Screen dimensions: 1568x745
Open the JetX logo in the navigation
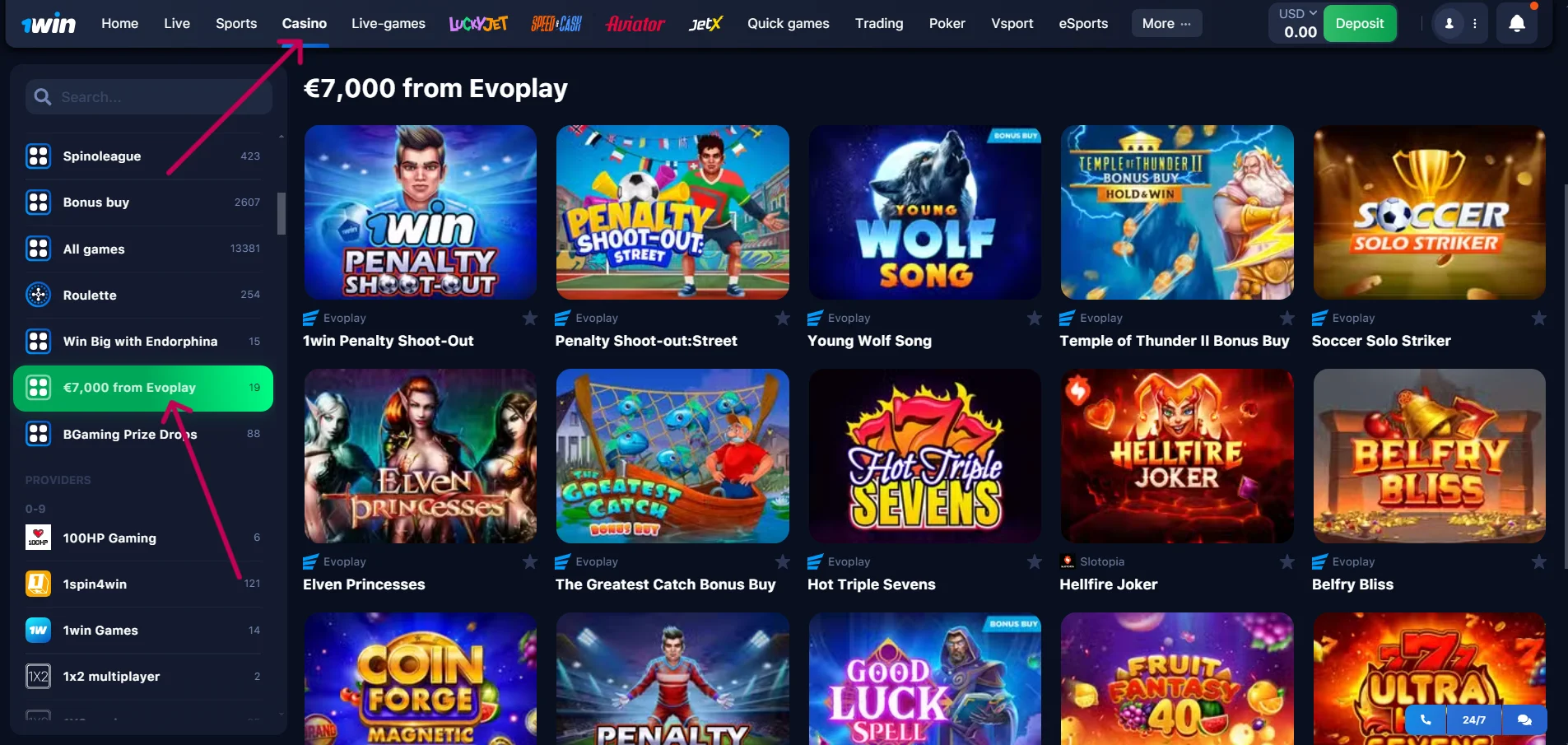705,24
